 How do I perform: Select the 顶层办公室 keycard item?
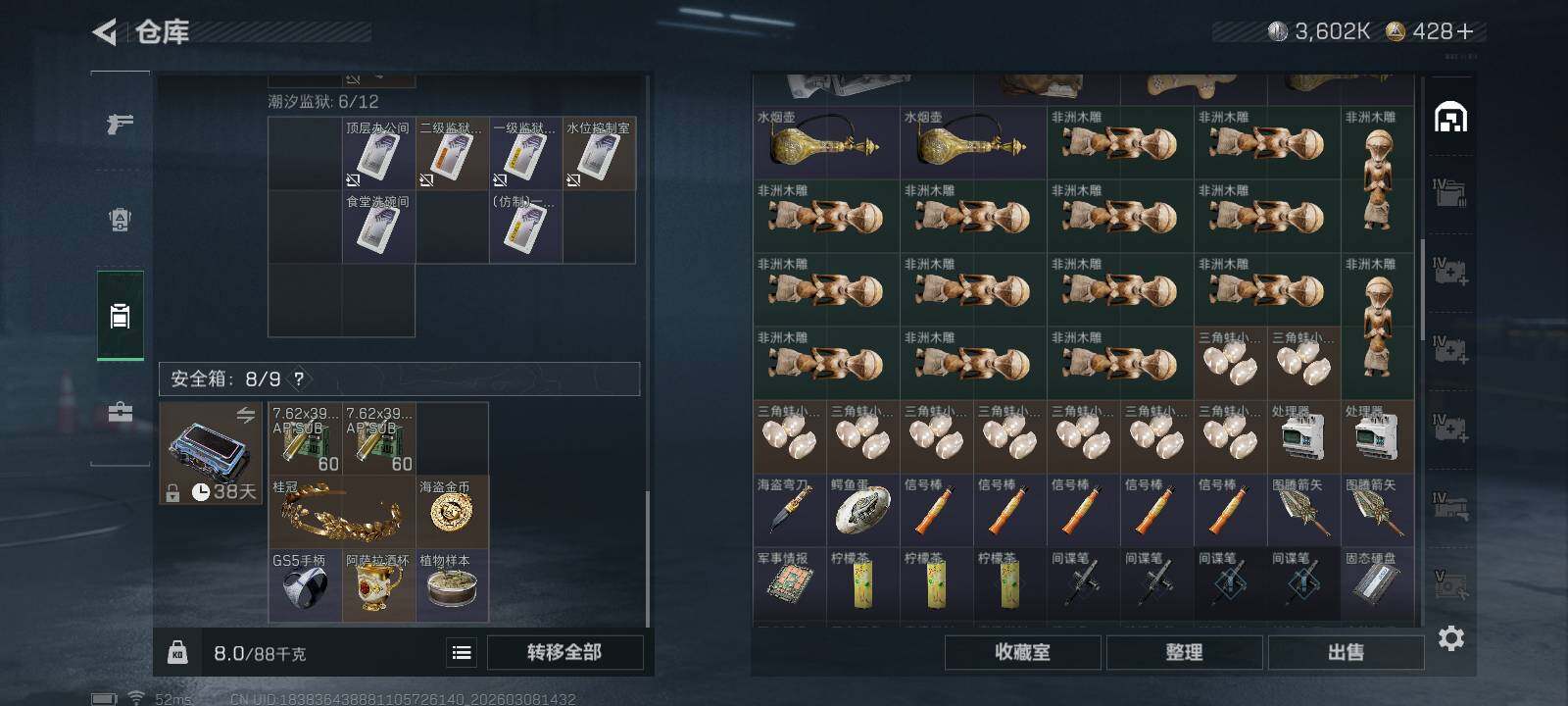[378, 154]
